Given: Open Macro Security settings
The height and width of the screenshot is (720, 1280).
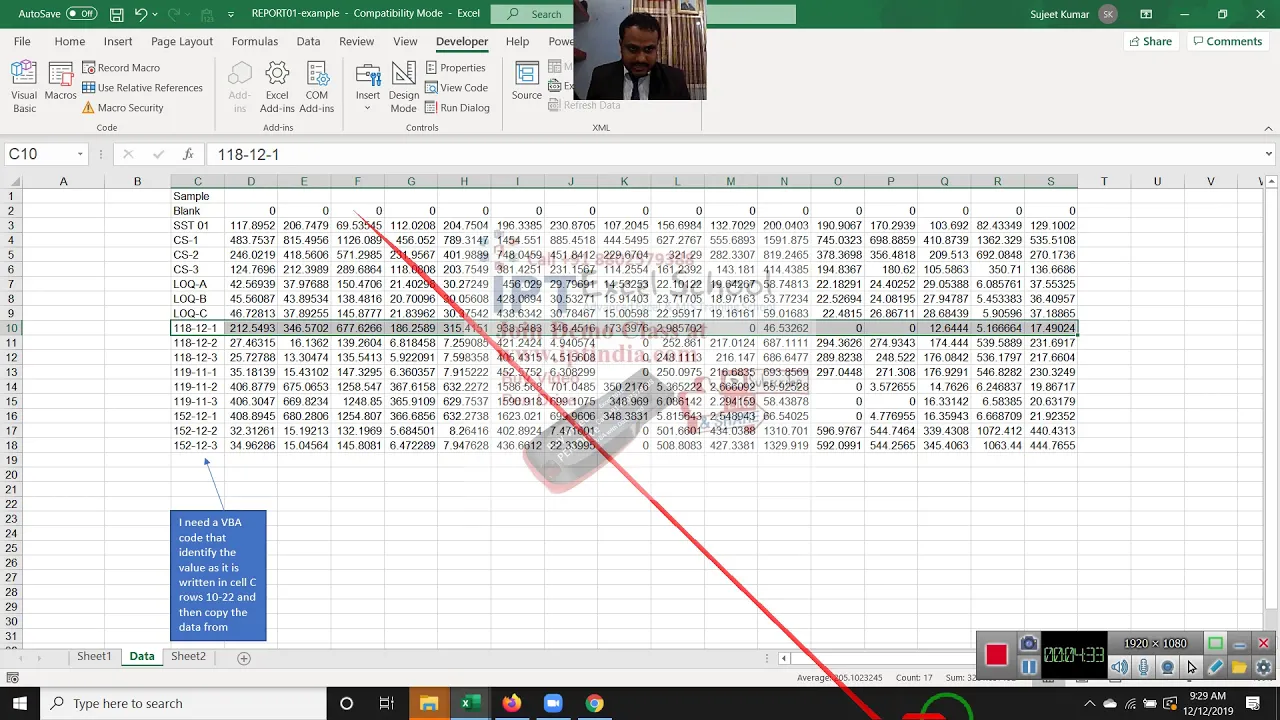Looking at the screenshot, I should tap(123, 108).
